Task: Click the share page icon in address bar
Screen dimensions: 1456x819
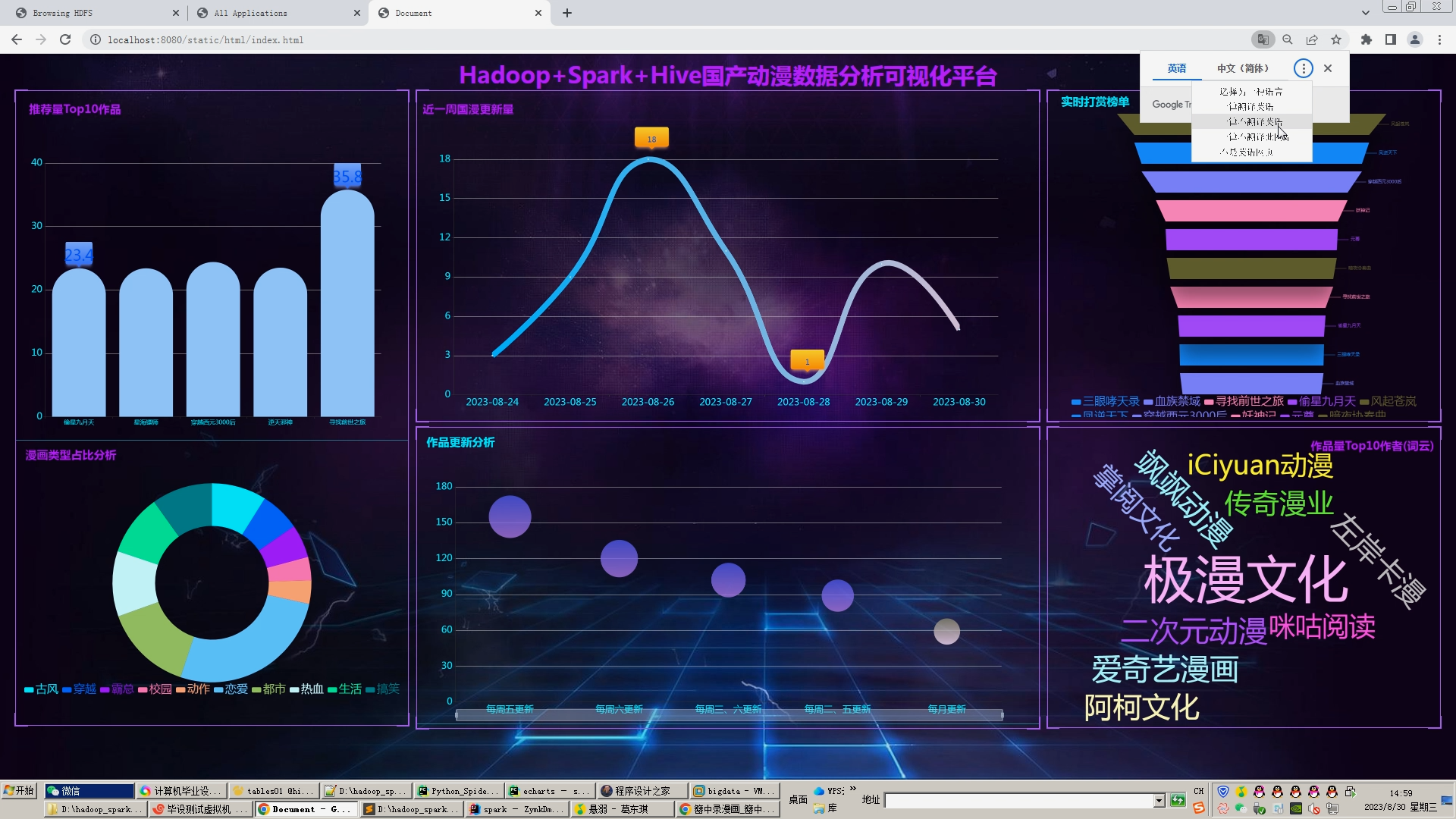Action: 1312,39
